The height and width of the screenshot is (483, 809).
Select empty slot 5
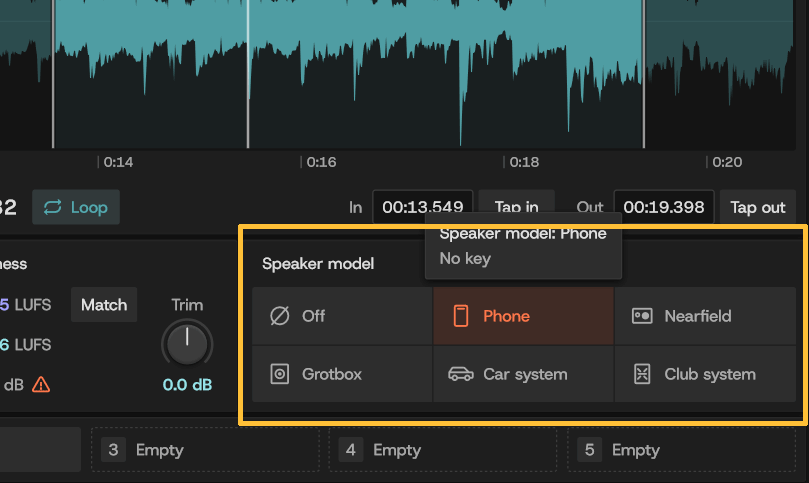(681, 450)
